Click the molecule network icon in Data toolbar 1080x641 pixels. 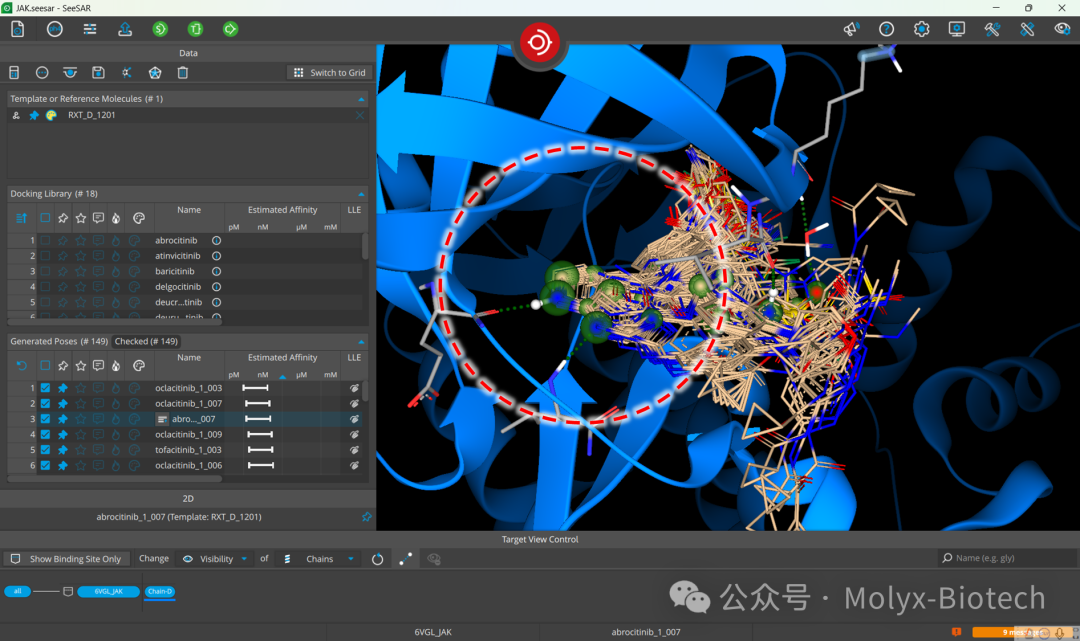tap(126, 72)
